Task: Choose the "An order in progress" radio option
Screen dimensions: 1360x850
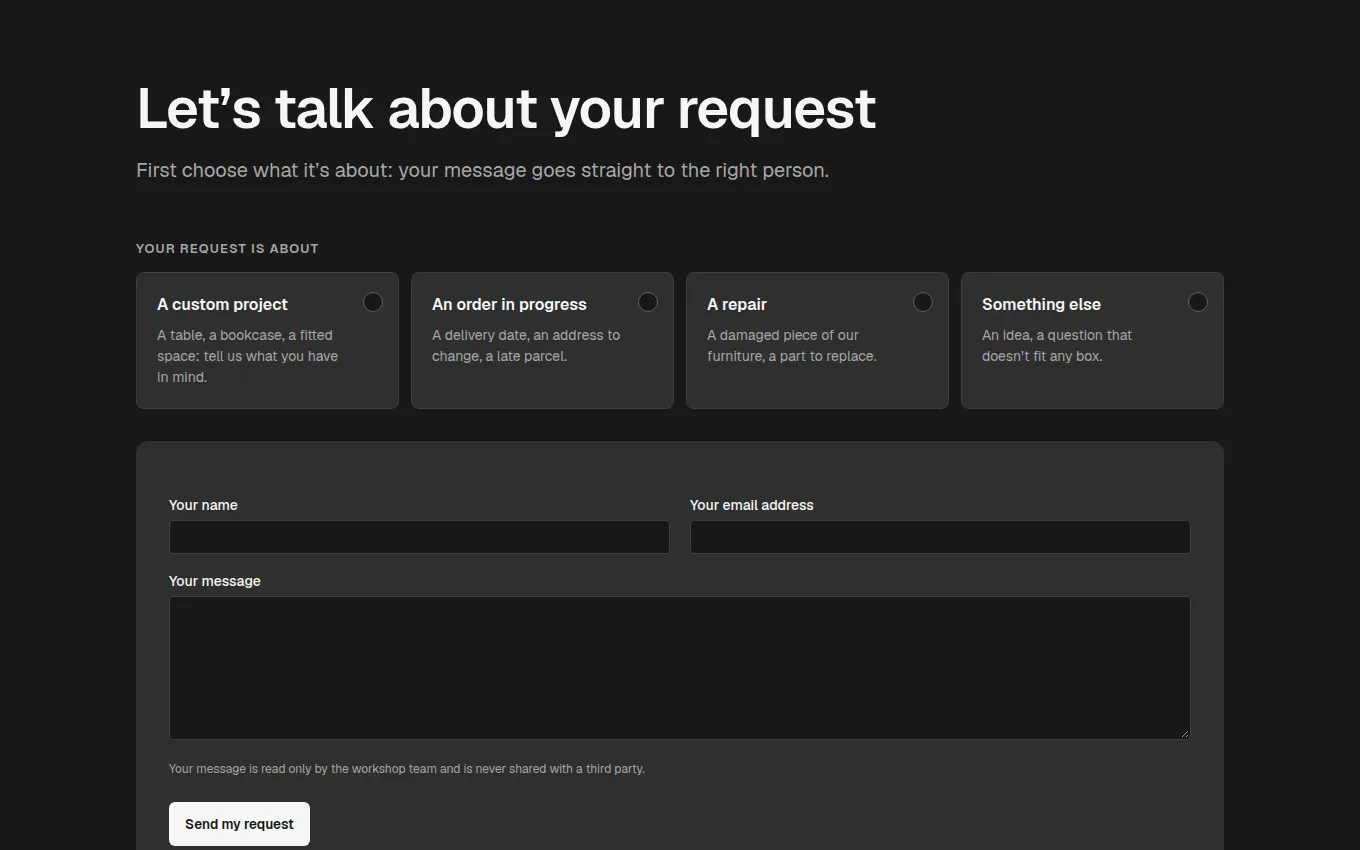Action: pos(647,302)
